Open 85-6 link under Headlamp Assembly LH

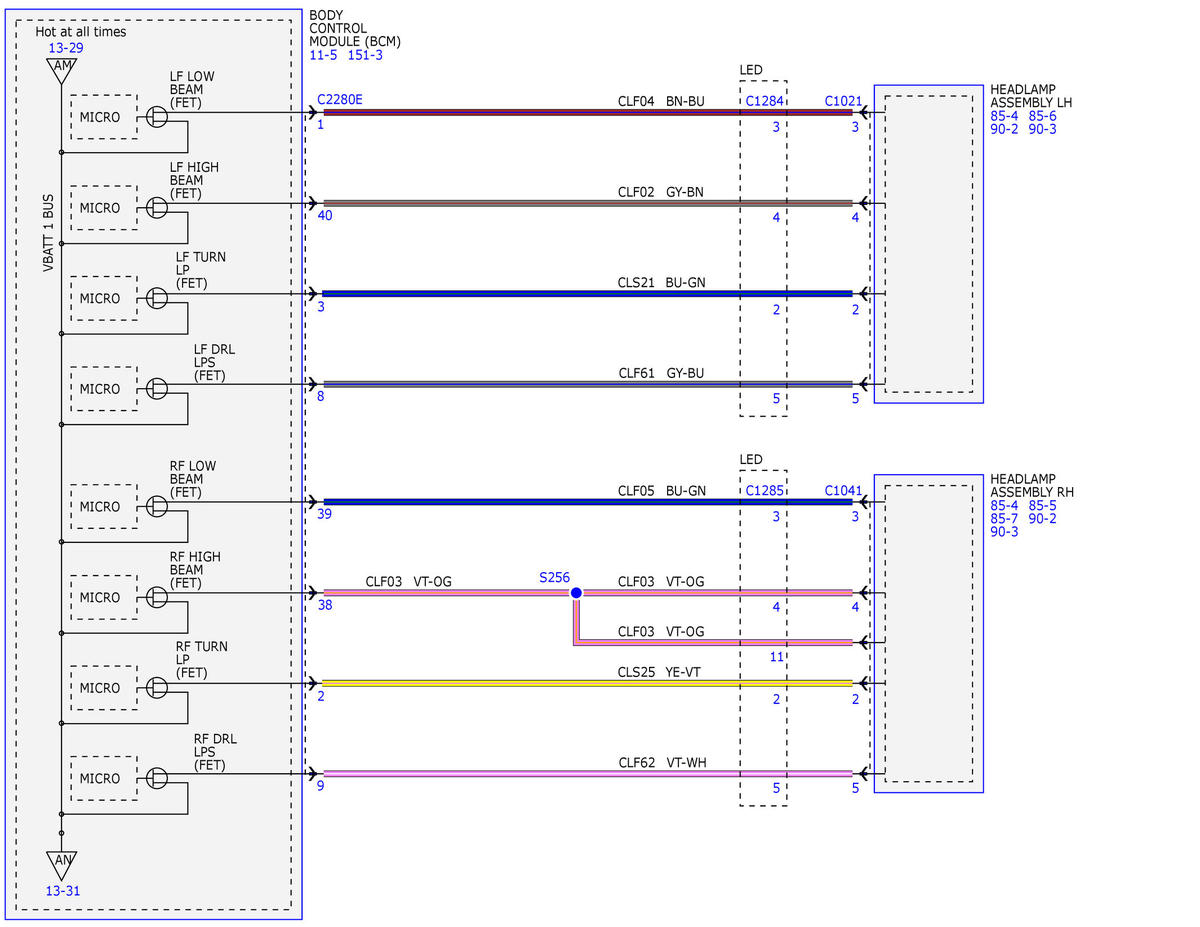1042,115
